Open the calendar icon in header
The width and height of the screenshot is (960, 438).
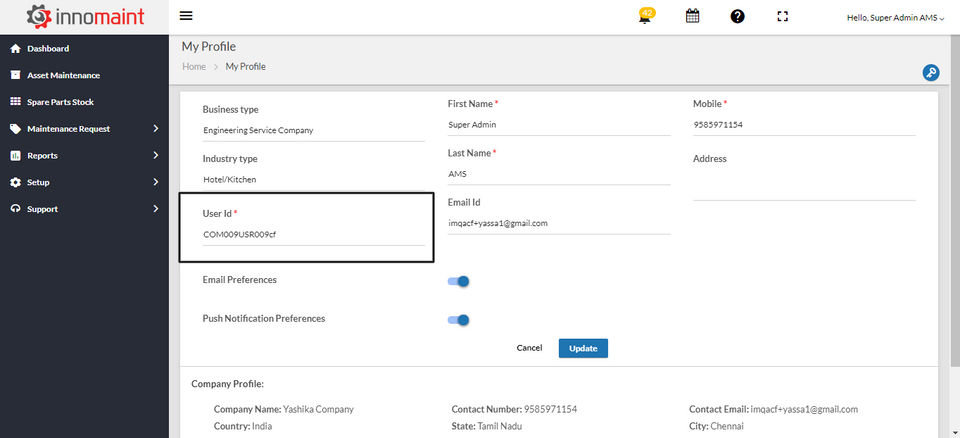coord(692,16)
